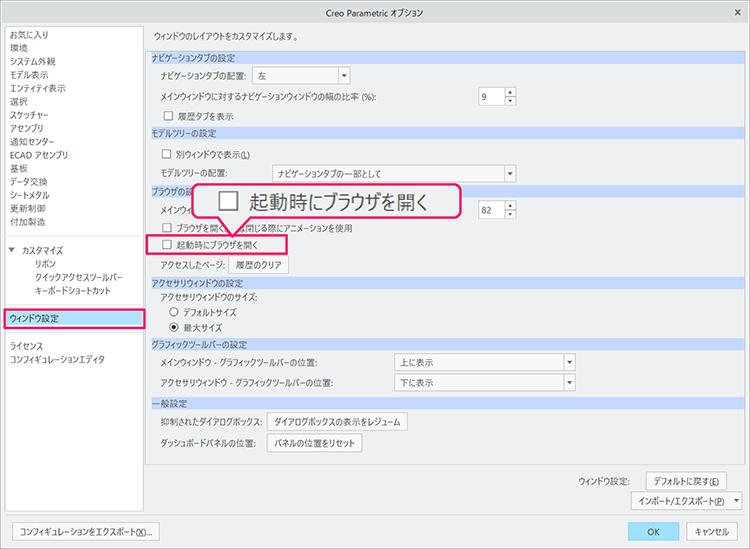Toggle 履歴タブを表示 checkbox
Image resolution: width=750 pixels, height=549 pixels.
(167, 117)
